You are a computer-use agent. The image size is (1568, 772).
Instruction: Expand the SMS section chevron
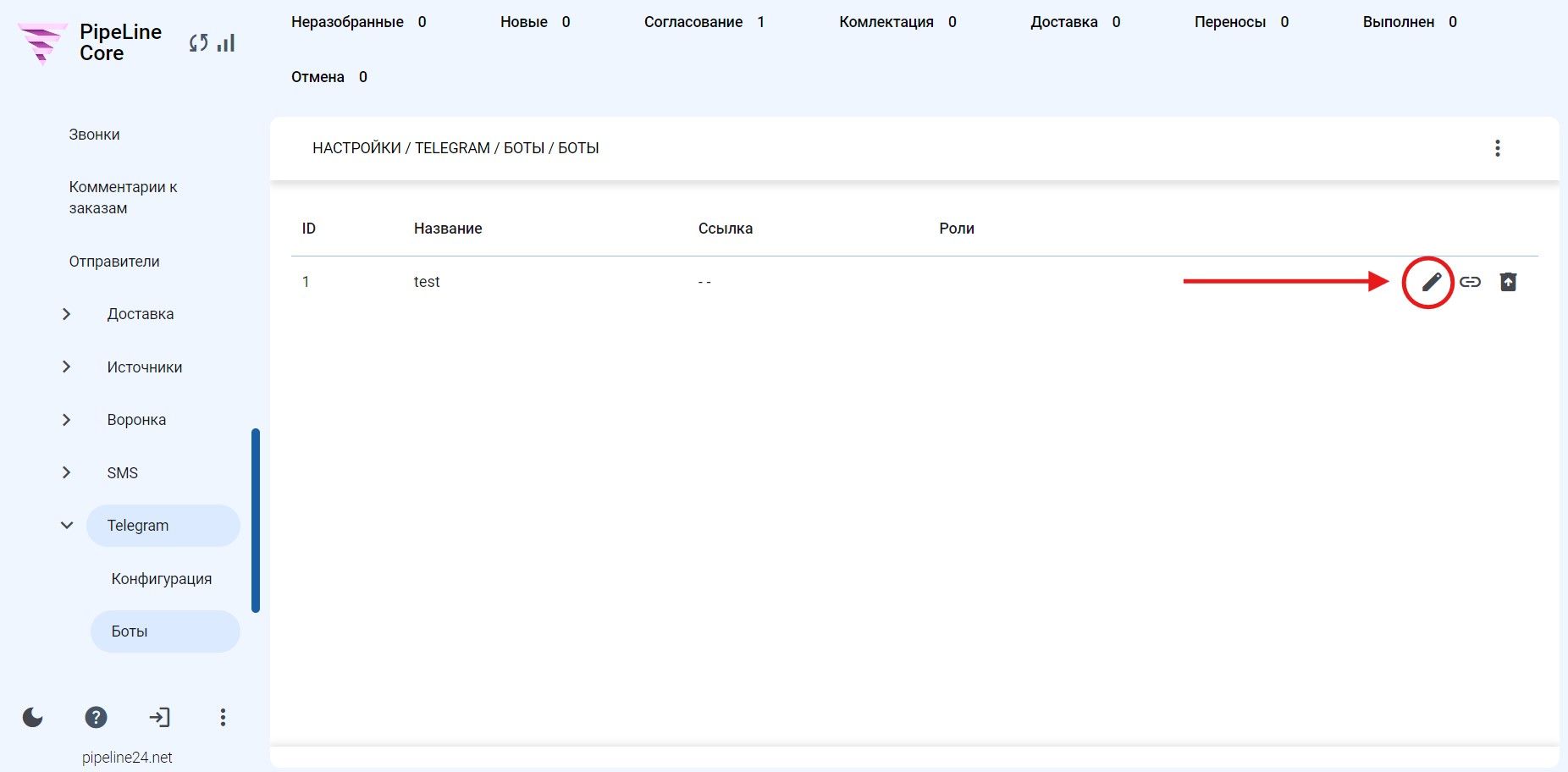pyautogui.click(x=67, y=472)
